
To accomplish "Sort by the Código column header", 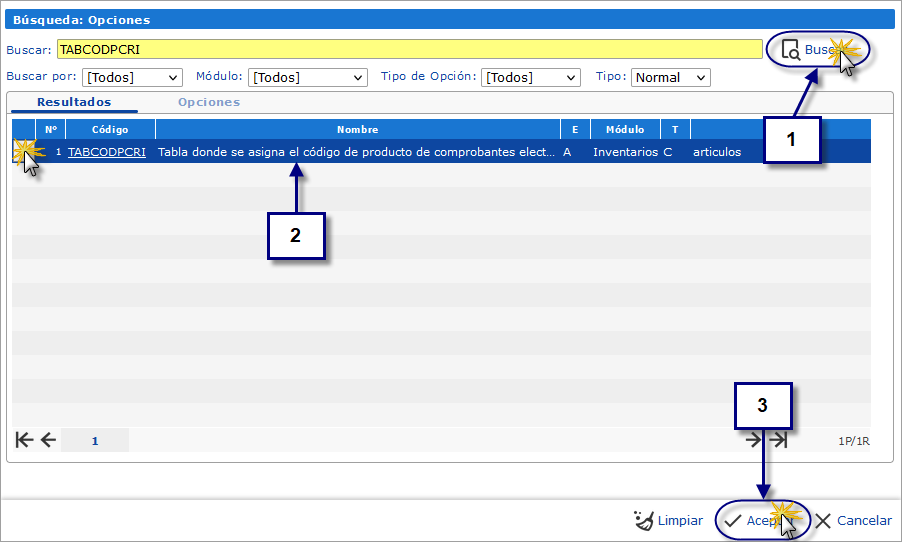I will [110, 129].
